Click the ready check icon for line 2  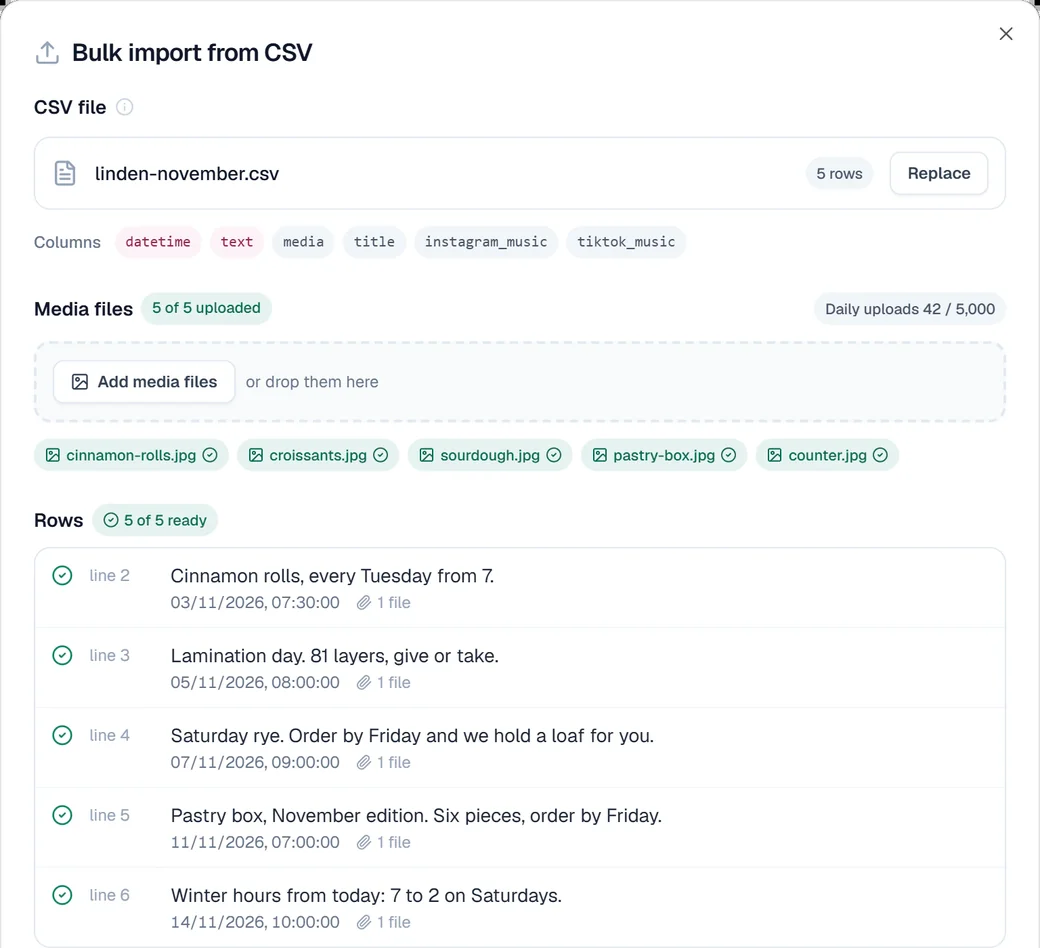coord(62,575)
